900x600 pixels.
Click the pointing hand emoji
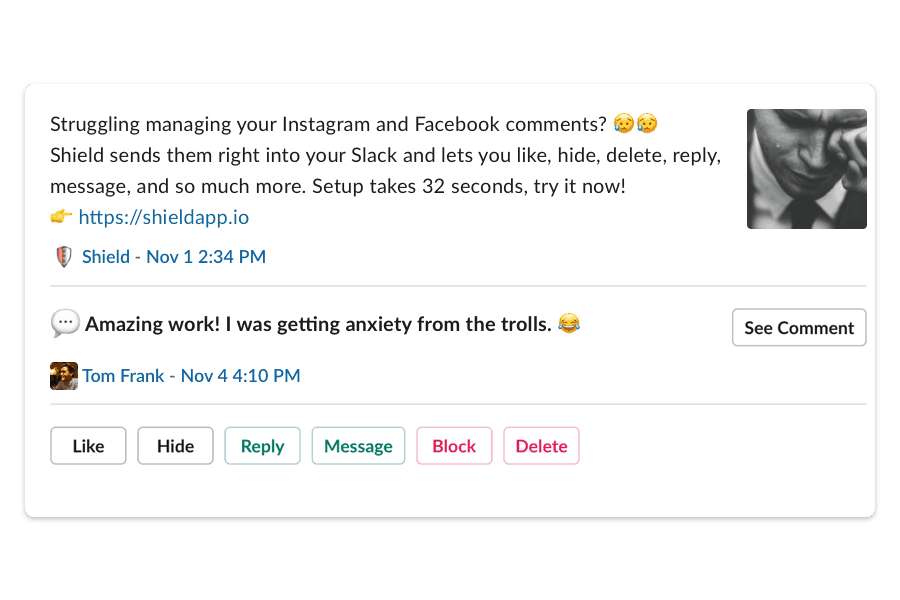[61, 217]
